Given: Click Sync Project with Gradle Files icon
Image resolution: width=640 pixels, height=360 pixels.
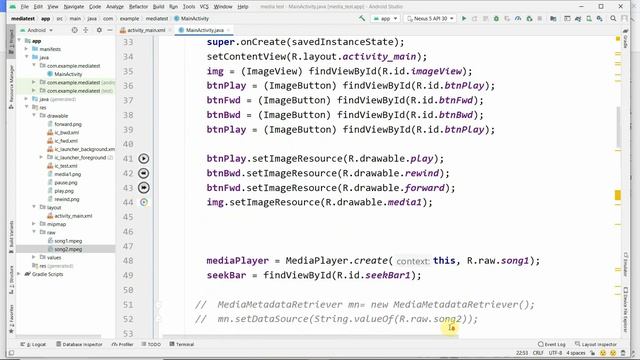Looking at the screenshot, I should tap(578, 18).
